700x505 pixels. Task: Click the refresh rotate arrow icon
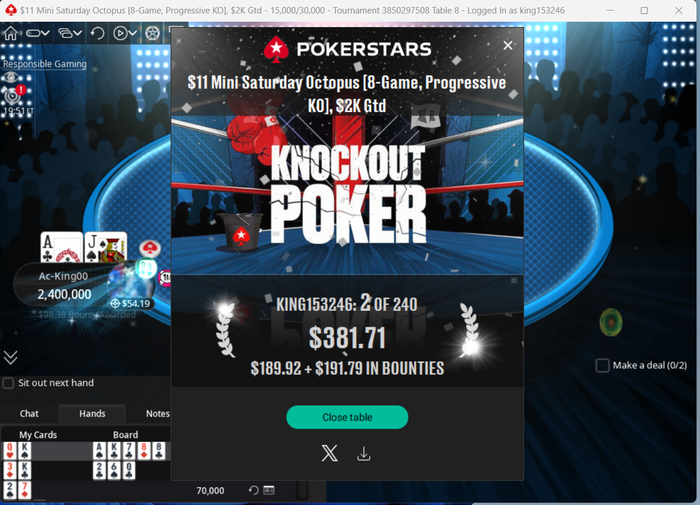(x=97, y=33)
